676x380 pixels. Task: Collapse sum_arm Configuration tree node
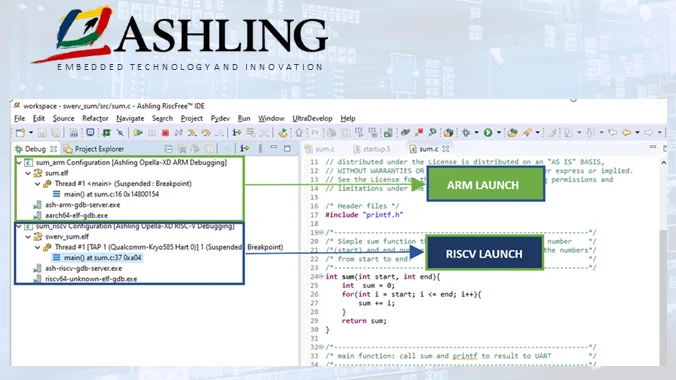(x=19, y=163)
